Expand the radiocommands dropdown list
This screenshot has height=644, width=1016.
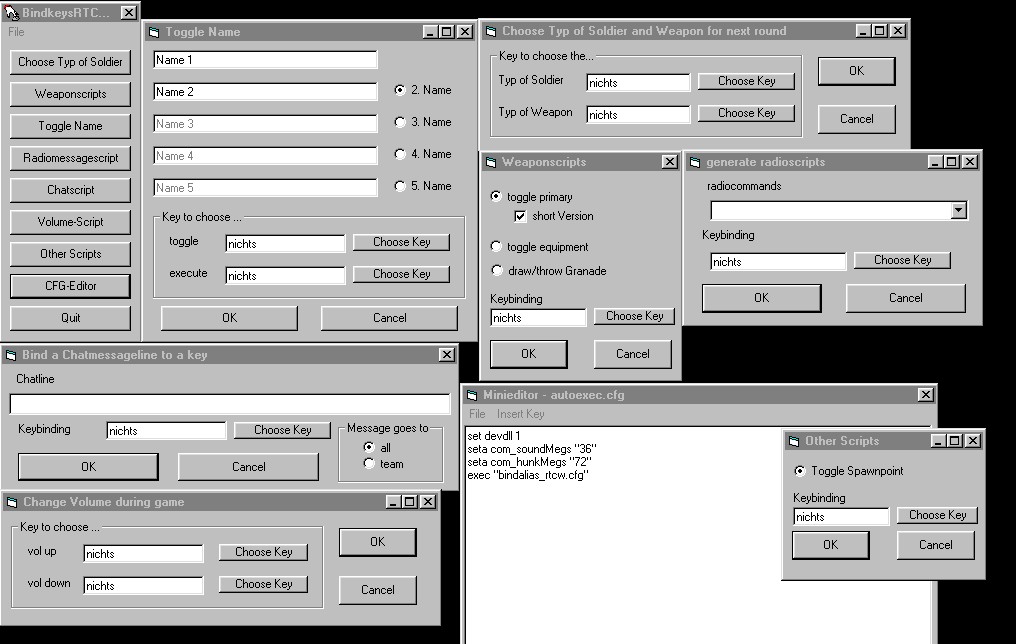(x=958, y=211)
